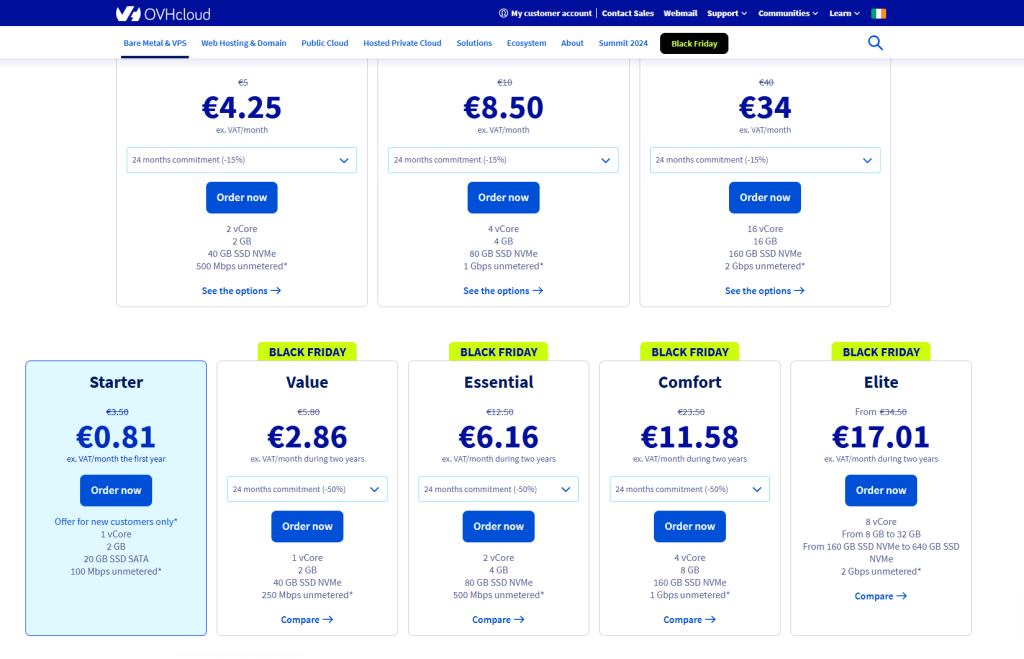Open commitment dropdown for €34 plan
1024x659 pixels.
(765, 160)
